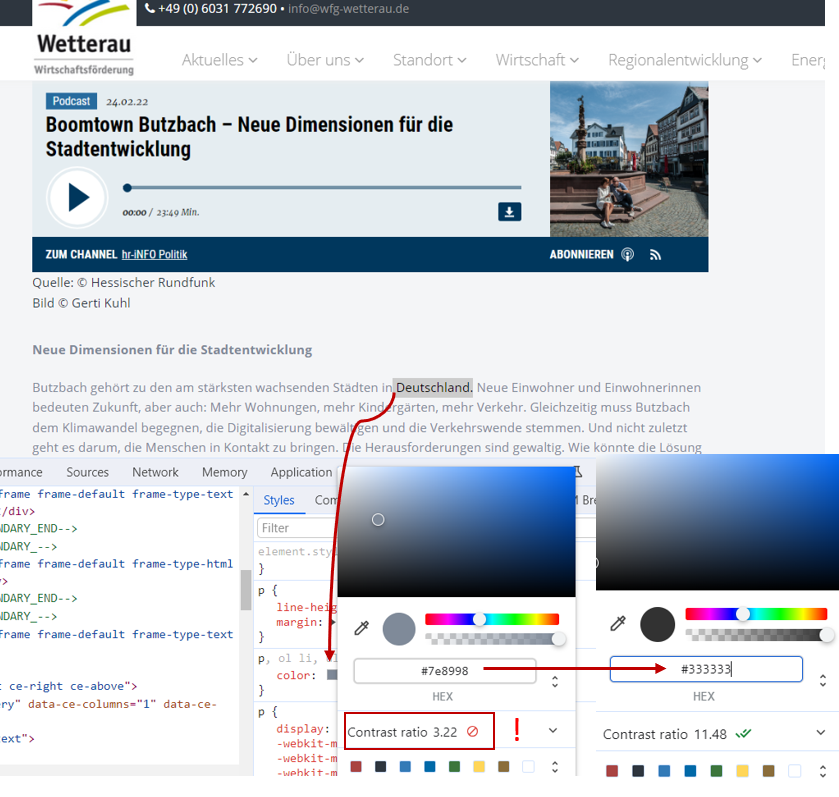Switch to the Network tab

tap(155, 472)
